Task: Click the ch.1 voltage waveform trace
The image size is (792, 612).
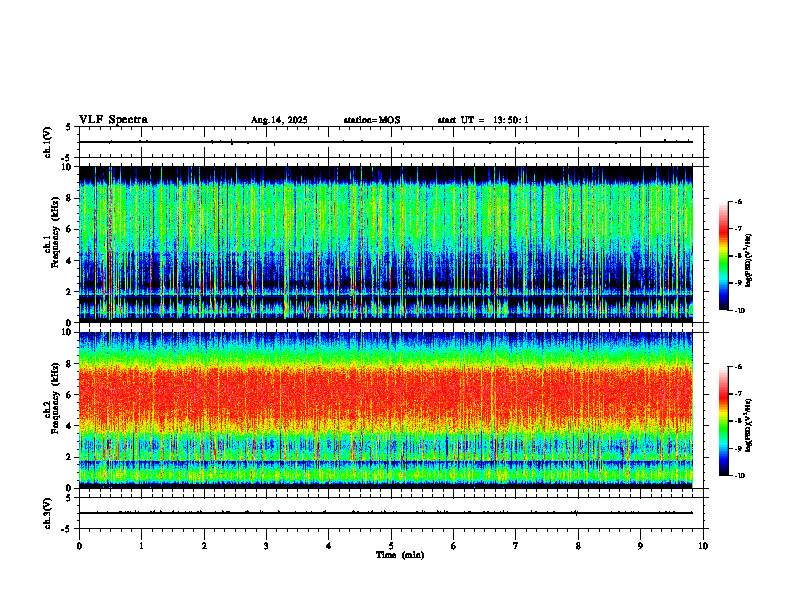Action: pos(386,142)
